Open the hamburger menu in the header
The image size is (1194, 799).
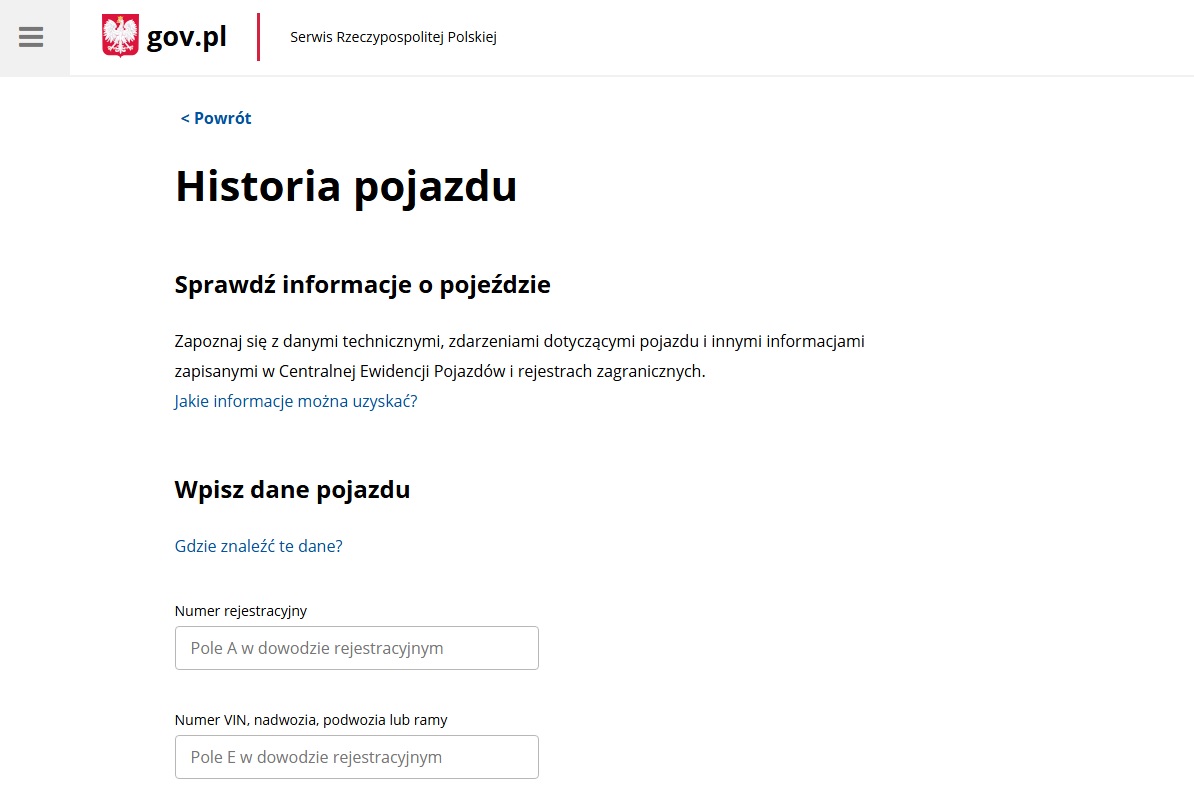tap(31, 37)
